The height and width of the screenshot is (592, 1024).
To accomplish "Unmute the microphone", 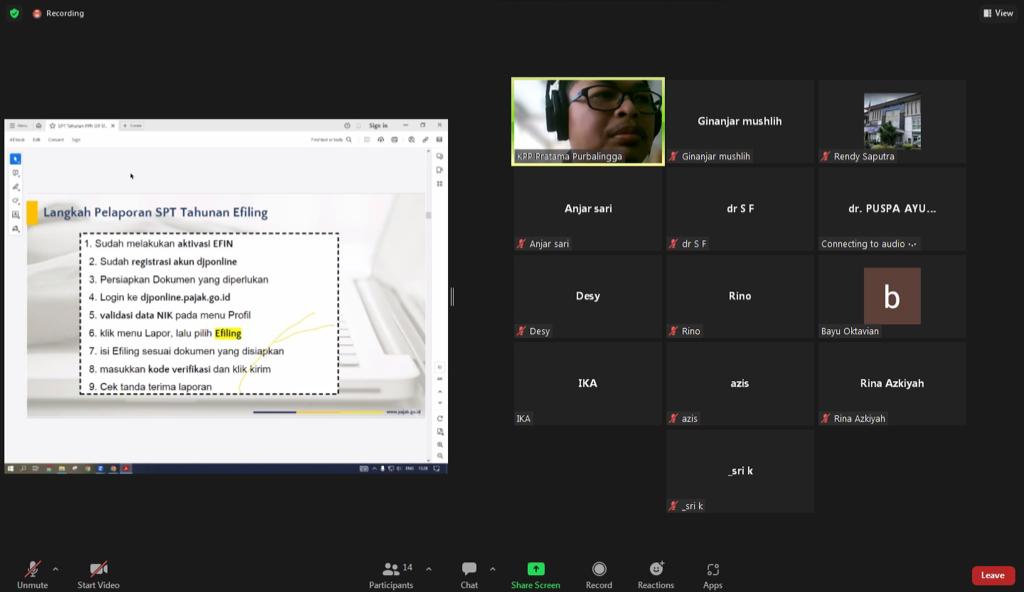I will (x=32, y=573).
